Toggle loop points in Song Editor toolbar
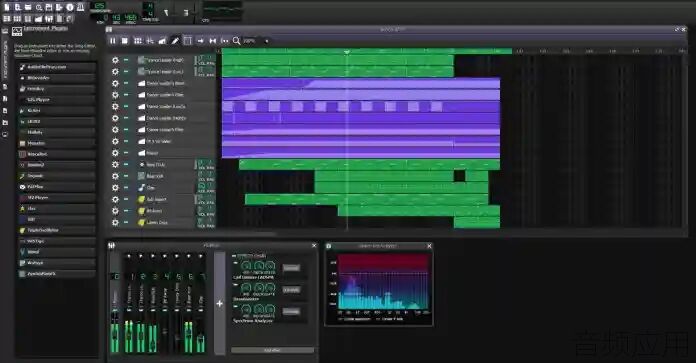 [x=213, y=41]
